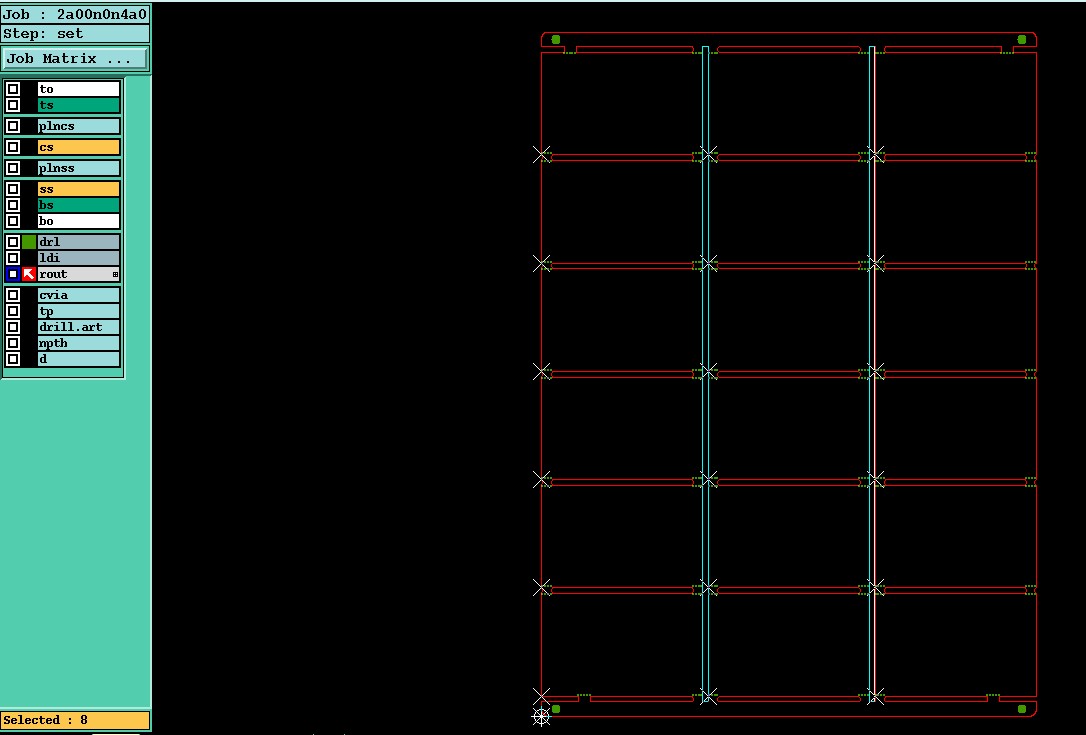The height and width of the screenshot is (735, 1086).
Task: Check the bs layer box
Action: point(13,205)
